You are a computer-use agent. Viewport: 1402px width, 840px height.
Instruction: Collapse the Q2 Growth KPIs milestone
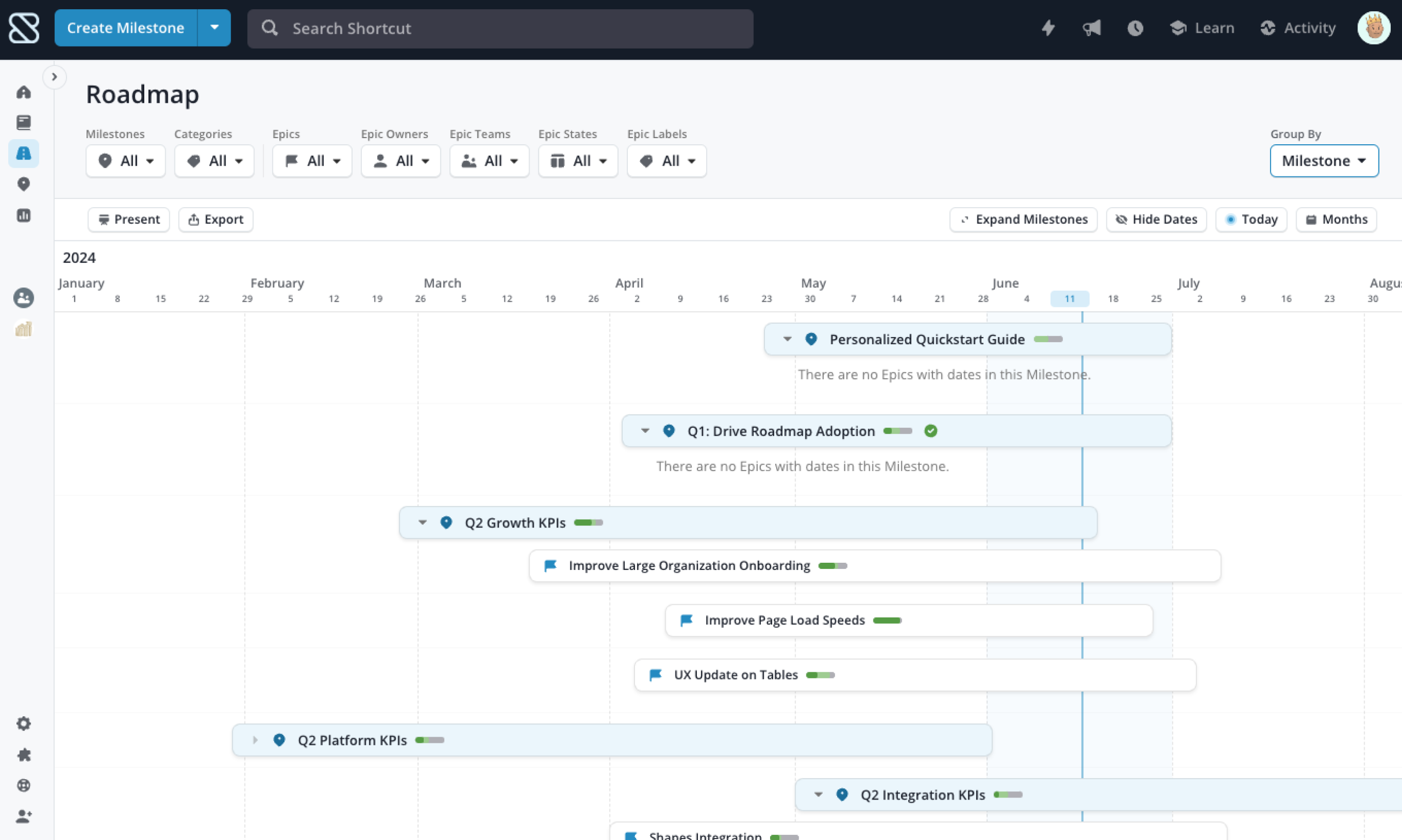coord(422,522)
